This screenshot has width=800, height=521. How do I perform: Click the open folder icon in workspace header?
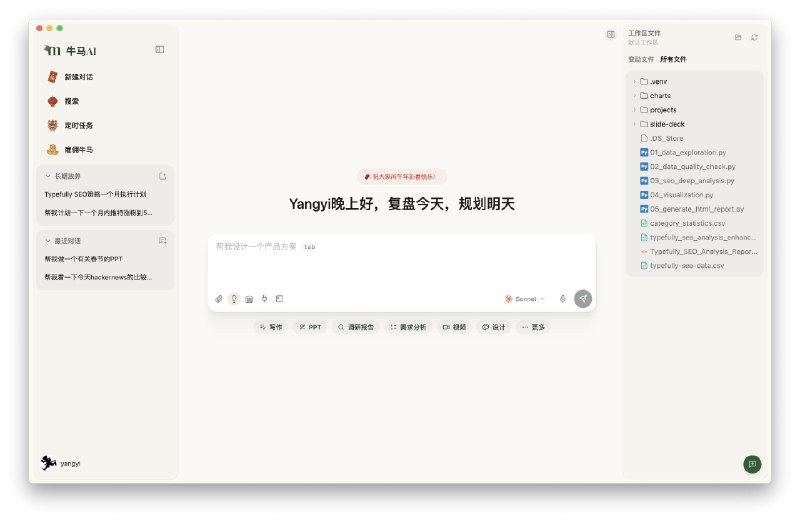point(738,37)
